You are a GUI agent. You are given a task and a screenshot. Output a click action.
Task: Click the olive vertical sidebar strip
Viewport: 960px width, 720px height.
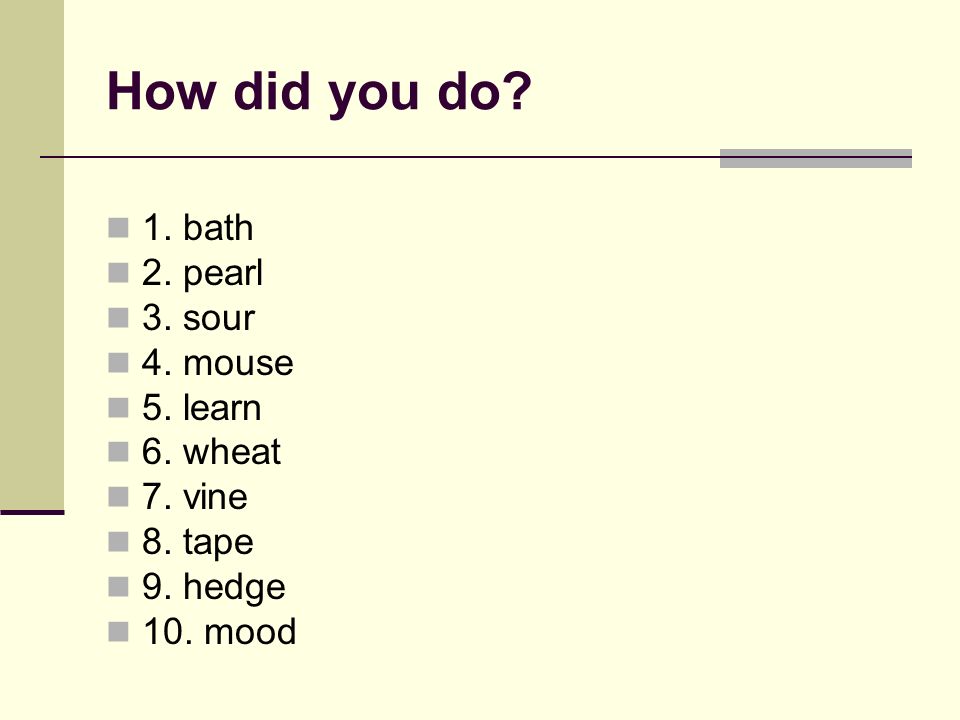pos(32,254)
